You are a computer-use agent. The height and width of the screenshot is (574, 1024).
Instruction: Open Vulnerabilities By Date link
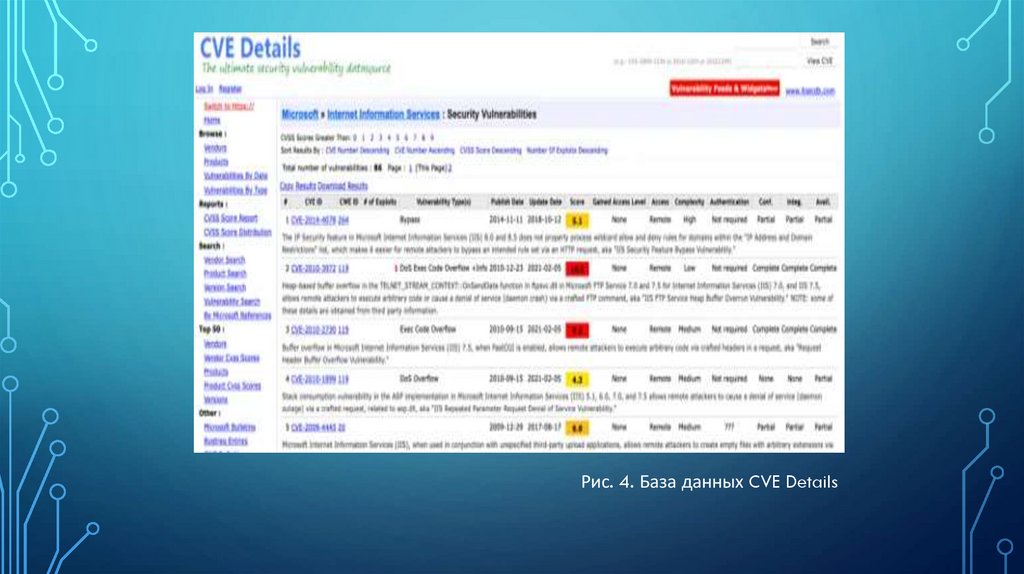(236, 176)
